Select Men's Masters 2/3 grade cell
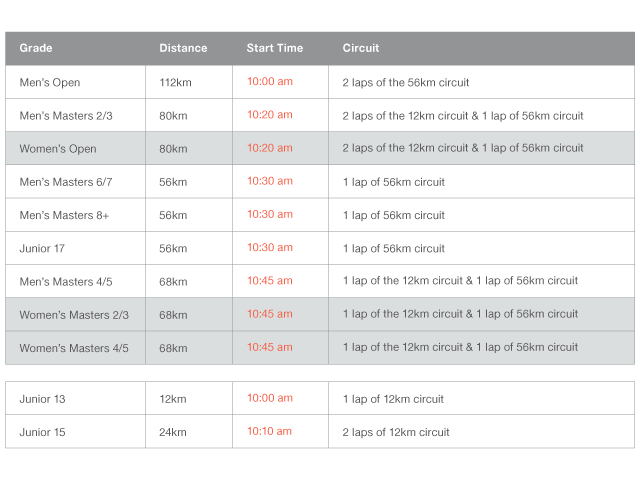640x480 pixels. coord(66,116)
